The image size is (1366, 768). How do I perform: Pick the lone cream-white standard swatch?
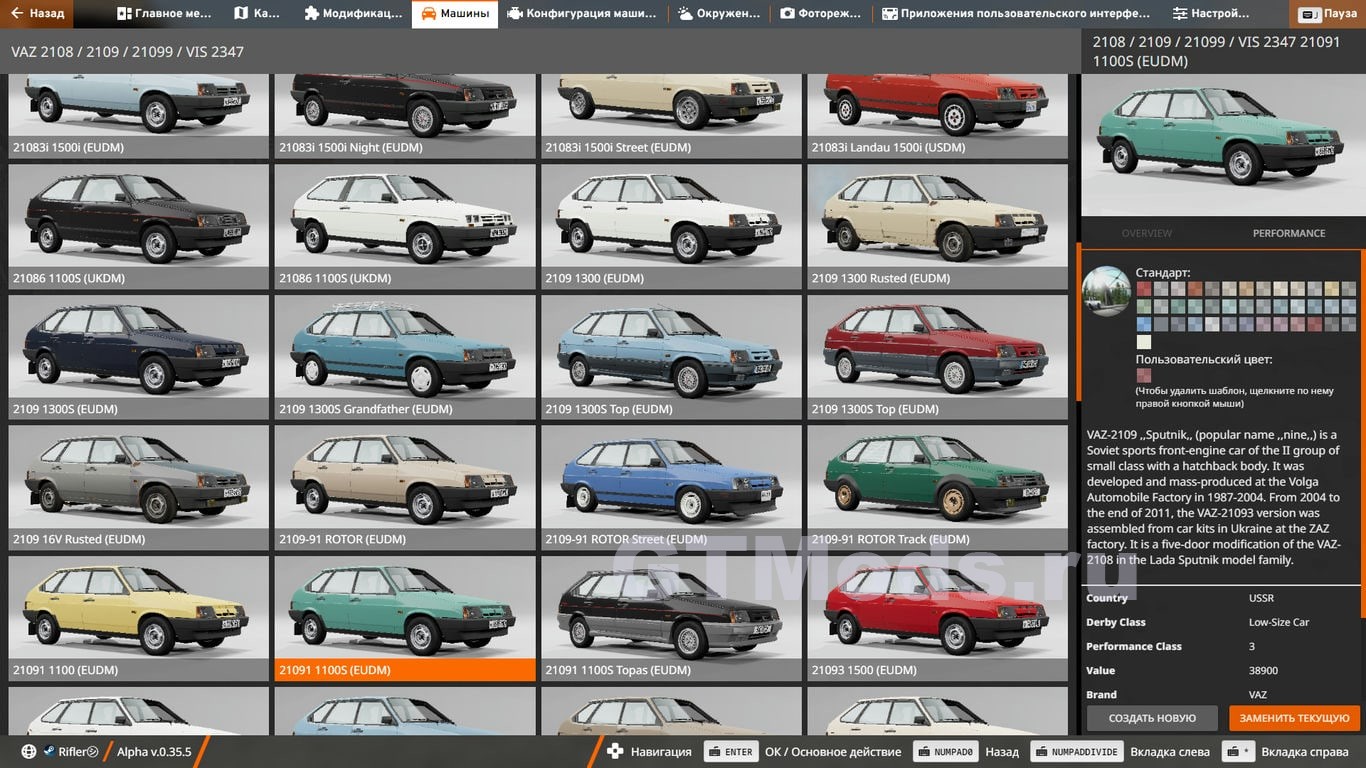tap(1144, 342)
